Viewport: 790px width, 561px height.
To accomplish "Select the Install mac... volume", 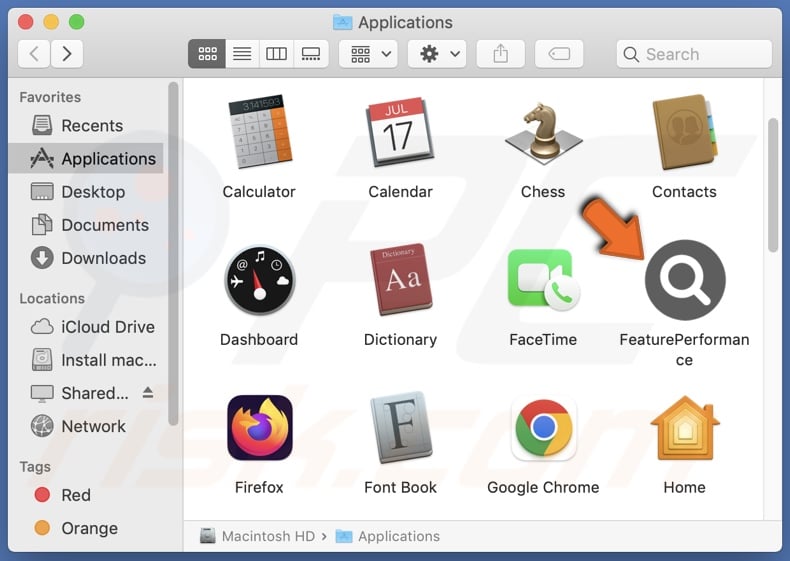I will (x=86, y=360).
